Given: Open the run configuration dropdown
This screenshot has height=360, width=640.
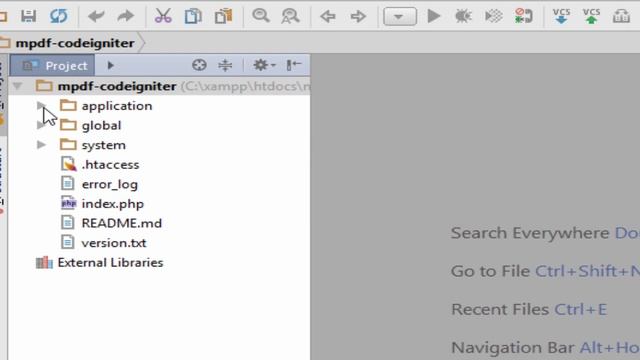Looking at the screenshot, I should coord(400,16).
